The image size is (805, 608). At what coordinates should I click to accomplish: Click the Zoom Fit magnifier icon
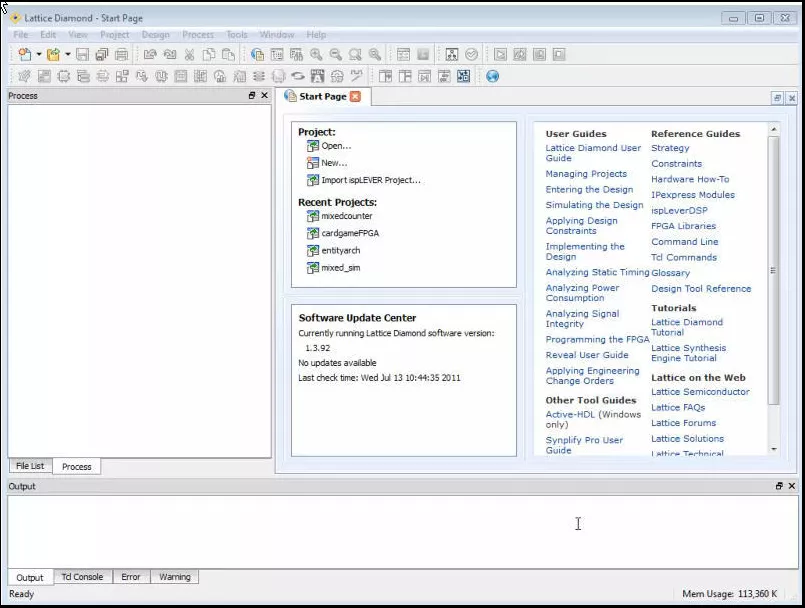tap(355, 54)
